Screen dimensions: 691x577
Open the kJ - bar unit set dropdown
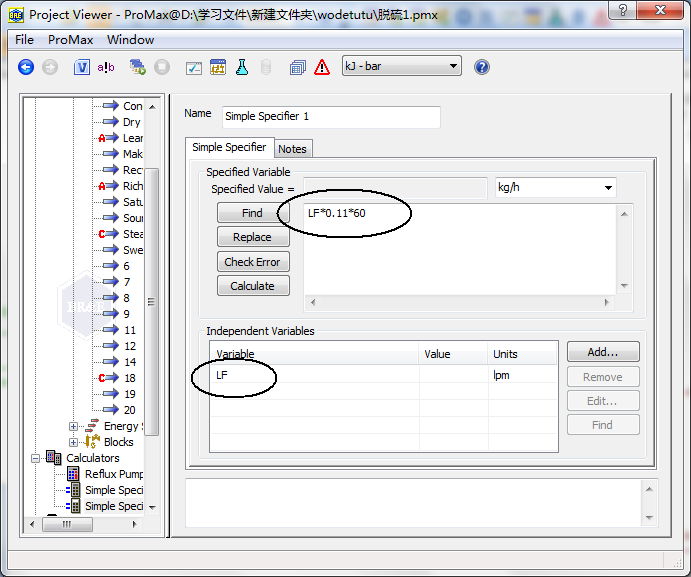(x=401, y=67)
